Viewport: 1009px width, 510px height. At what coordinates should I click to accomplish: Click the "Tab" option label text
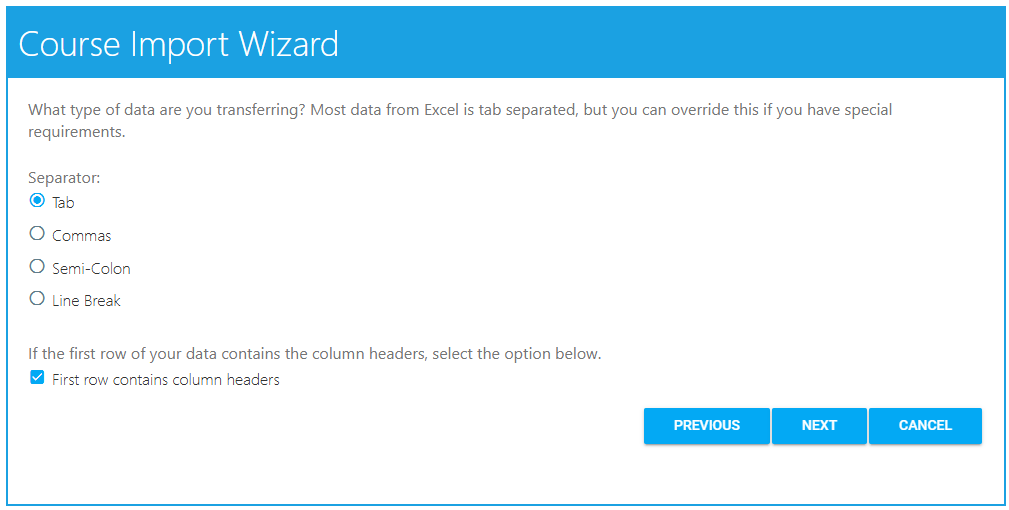click(63, 203)
